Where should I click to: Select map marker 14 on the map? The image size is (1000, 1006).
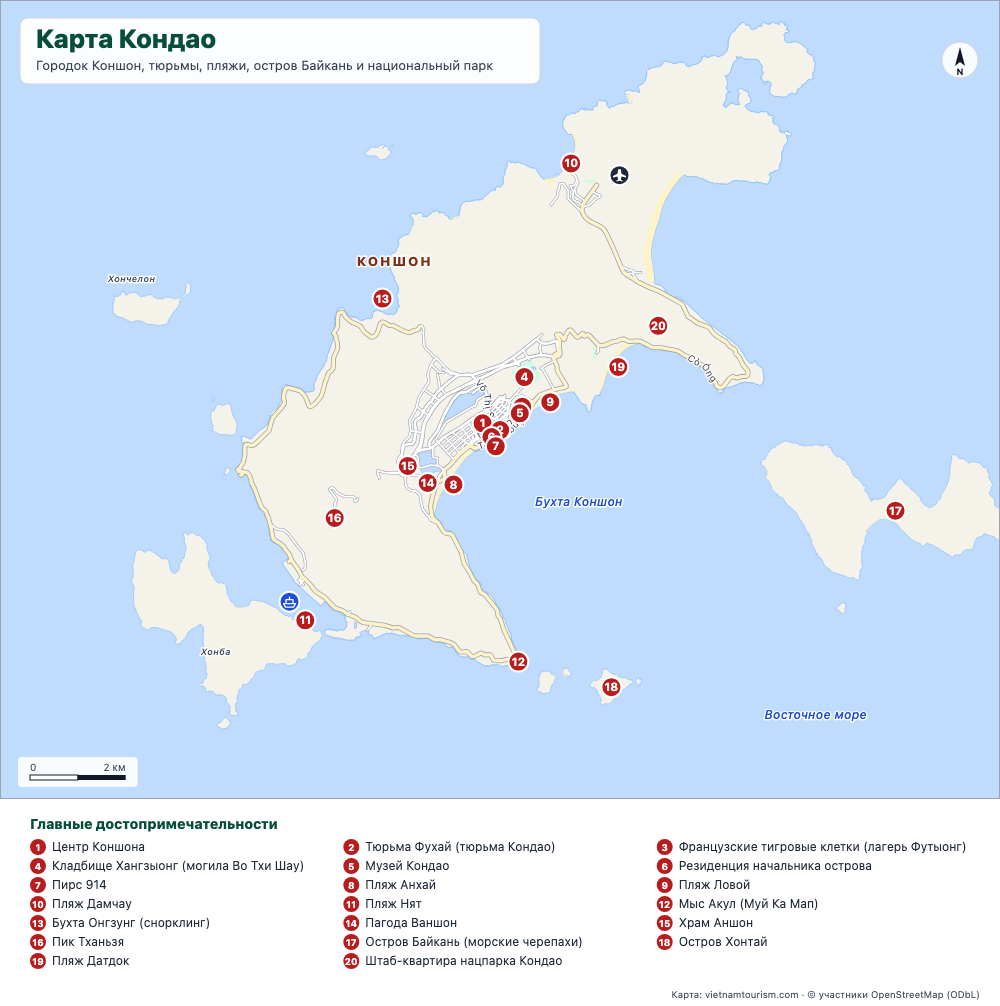coord(427,482)
